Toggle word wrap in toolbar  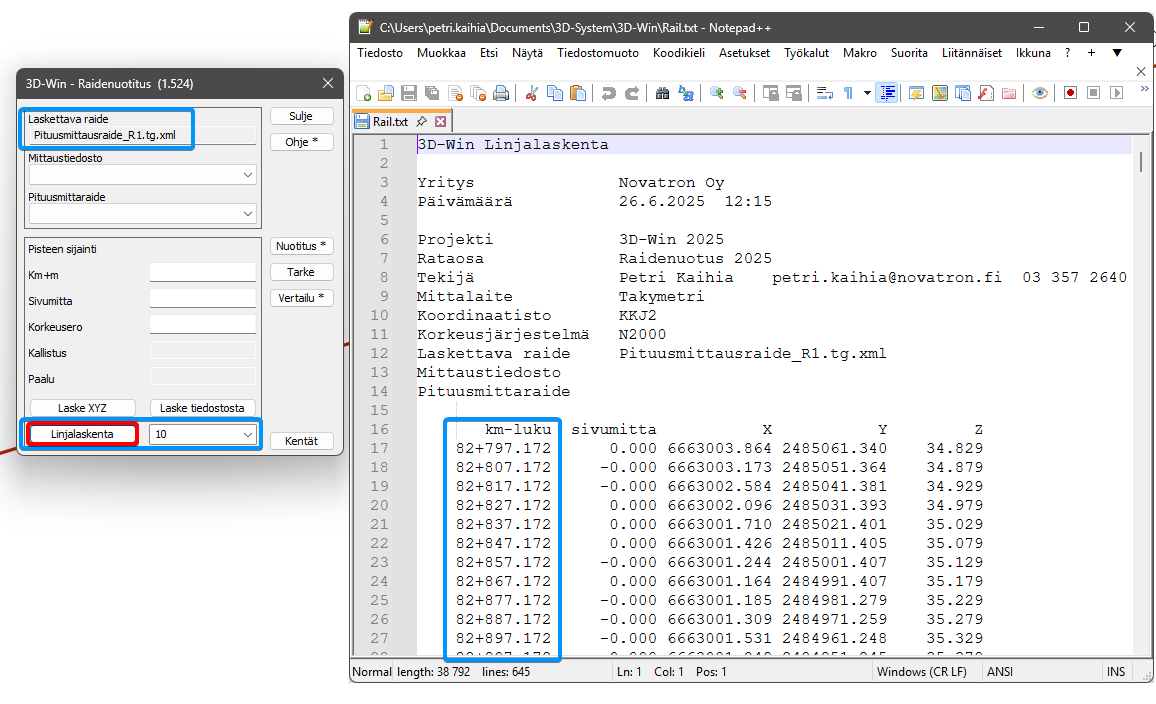[x=825, y=93]
